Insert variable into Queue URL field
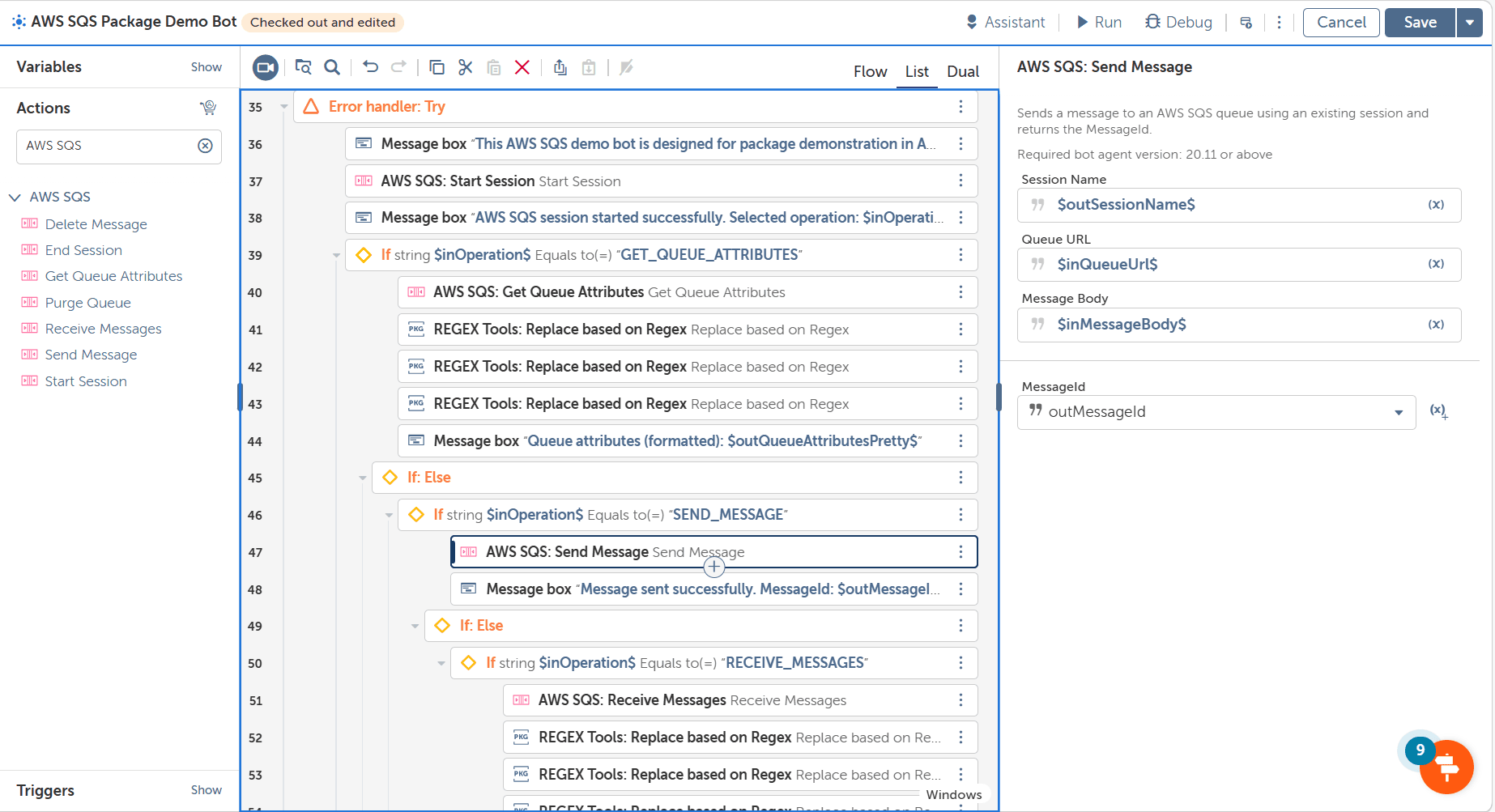The height and width of the screenshot is (812, 1495). pyautogui.click(x=1436, y=264)
